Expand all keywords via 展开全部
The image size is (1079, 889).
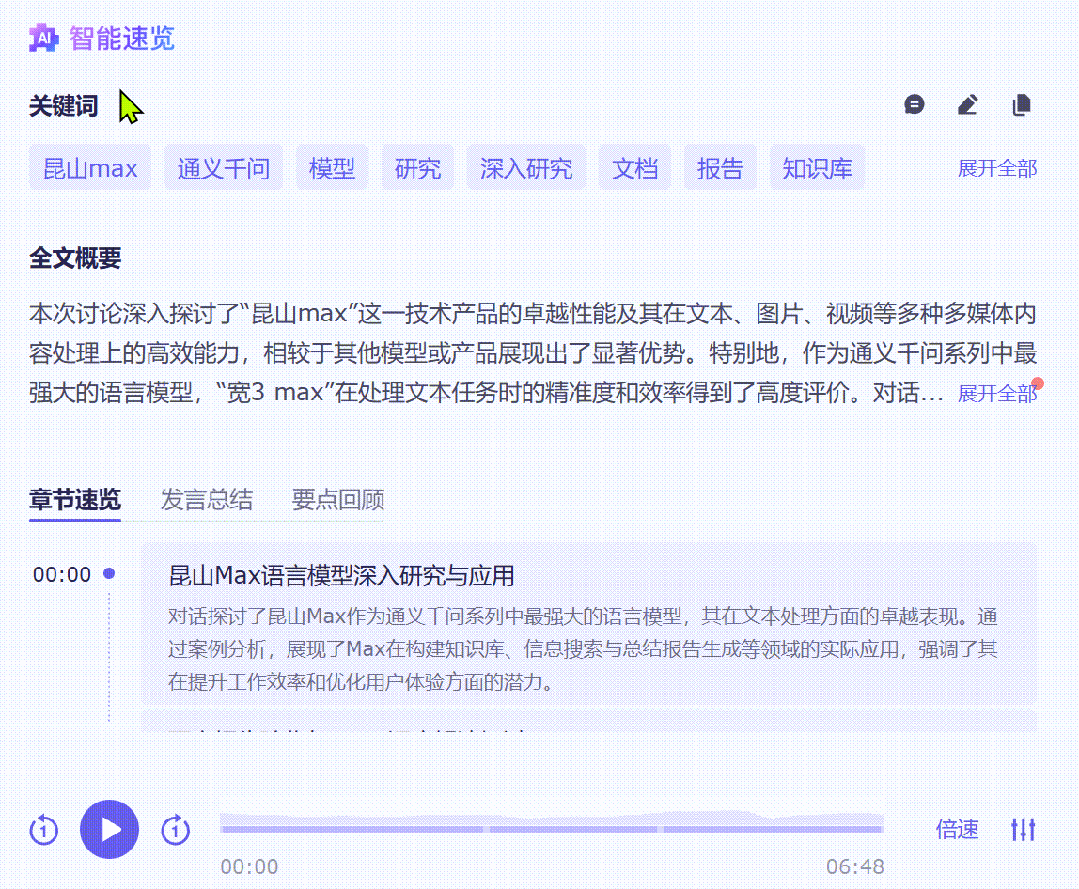(996, 169)
